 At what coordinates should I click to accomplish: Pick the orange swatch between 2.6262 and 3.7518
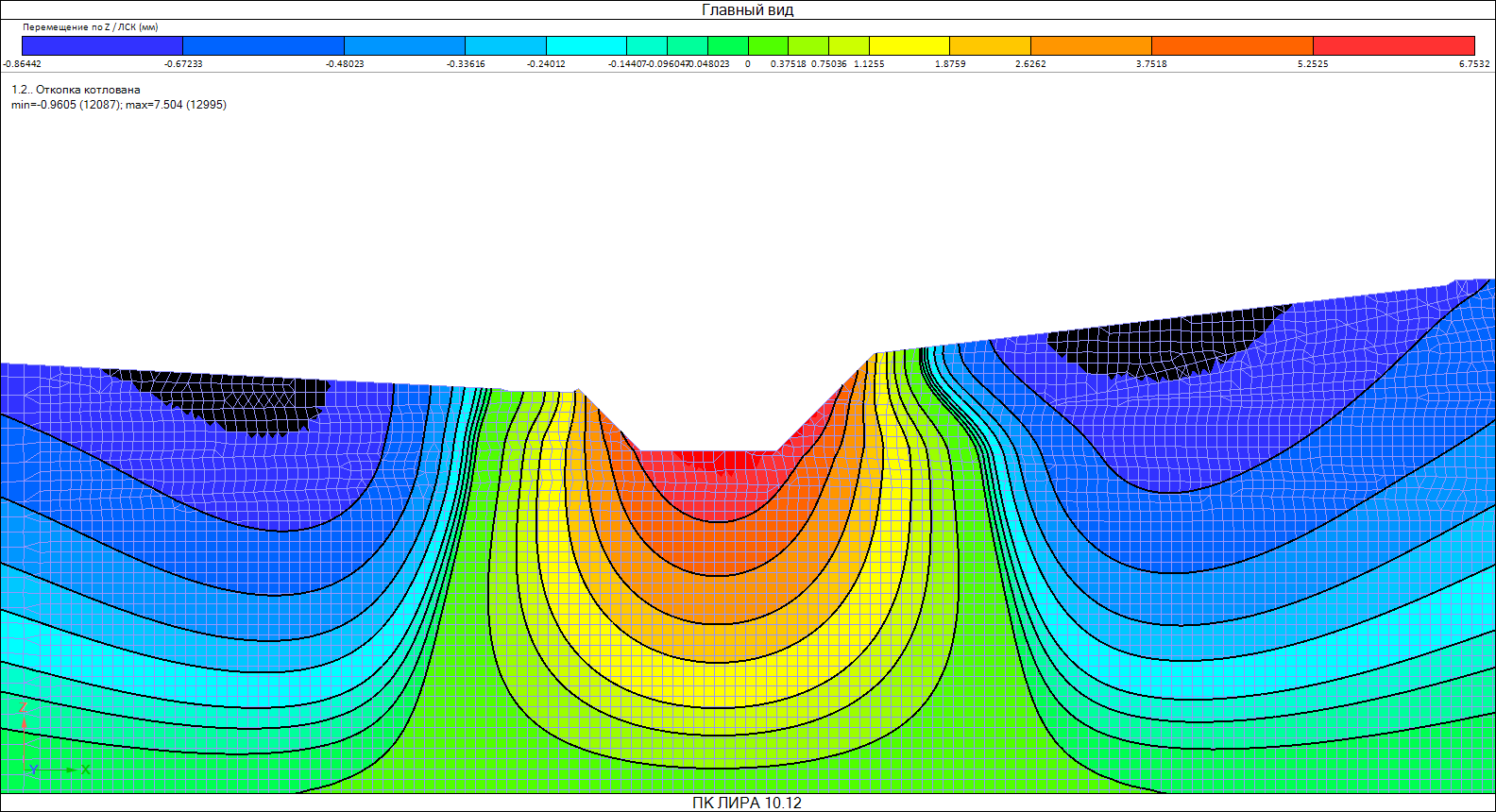tap(1091, 45)
